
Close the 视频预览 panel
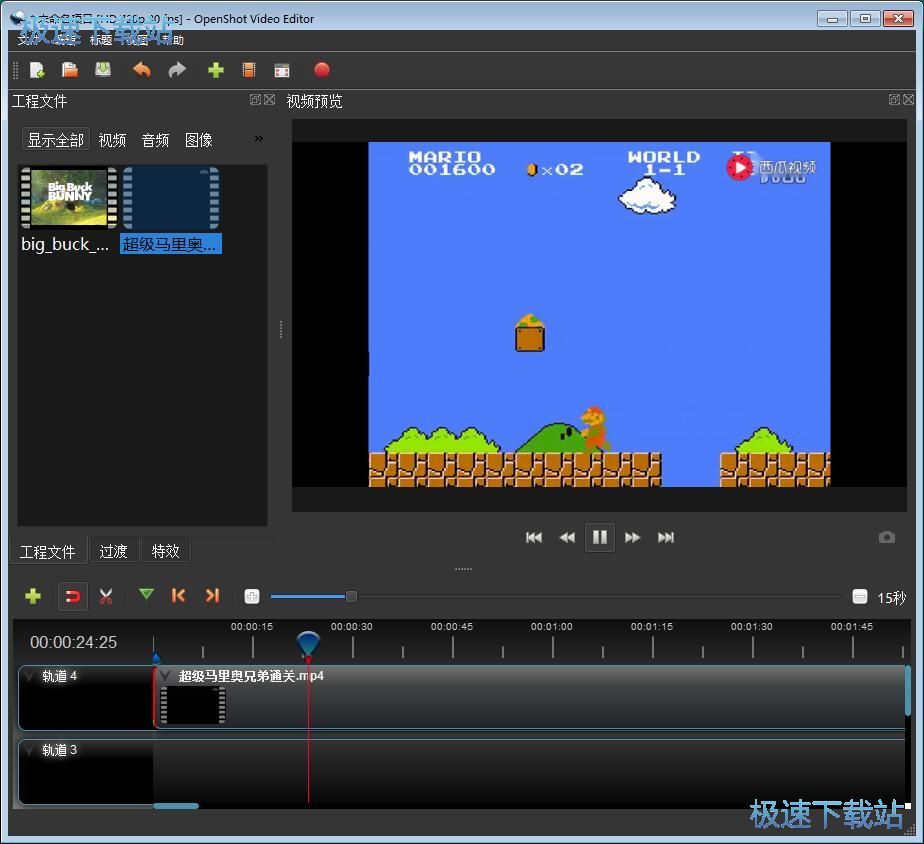[x=909, y=100]
